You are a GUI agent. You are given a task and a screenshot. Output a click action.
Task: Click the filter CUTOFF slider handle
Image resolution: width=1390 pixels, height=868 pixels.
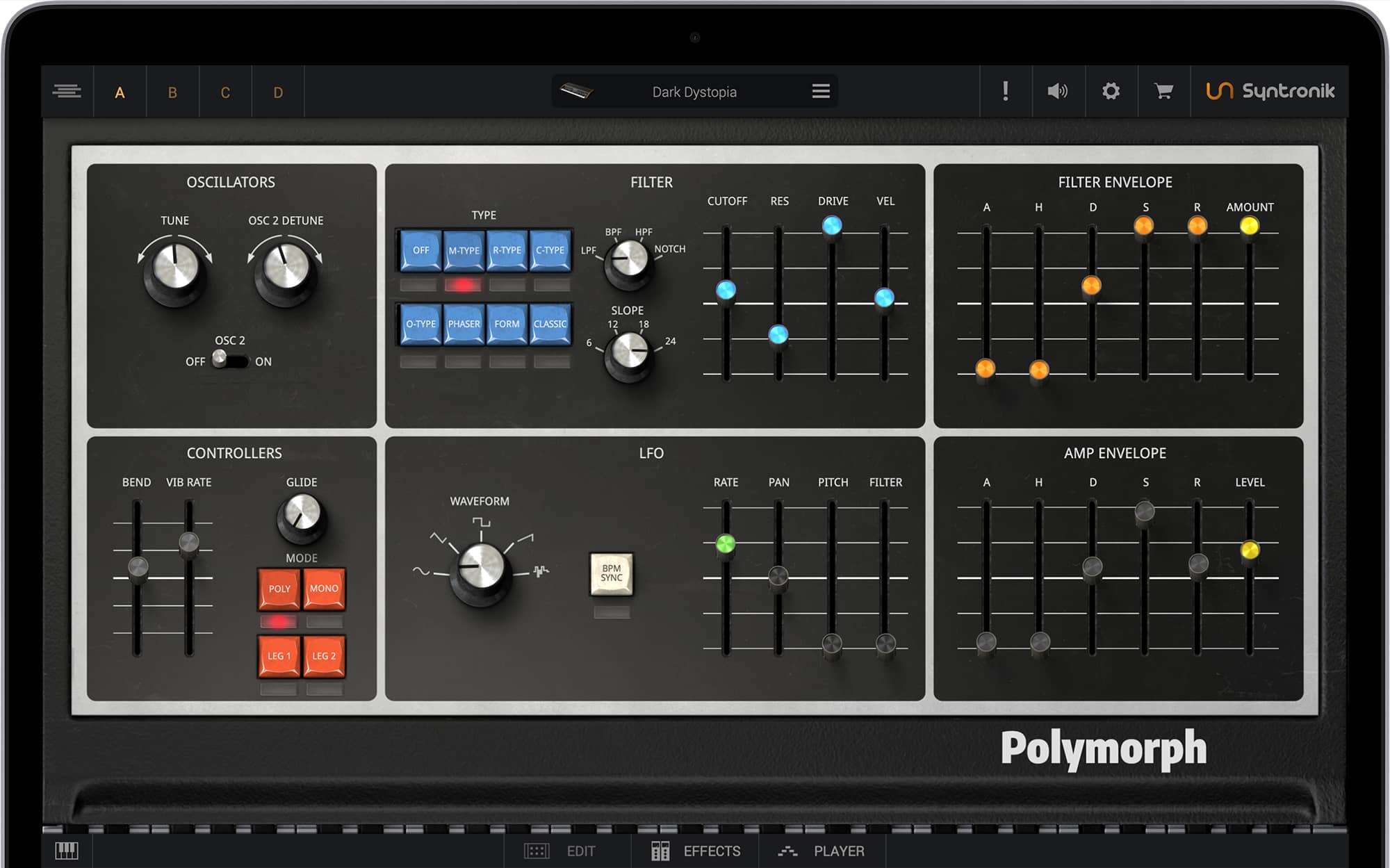(726, 290)
